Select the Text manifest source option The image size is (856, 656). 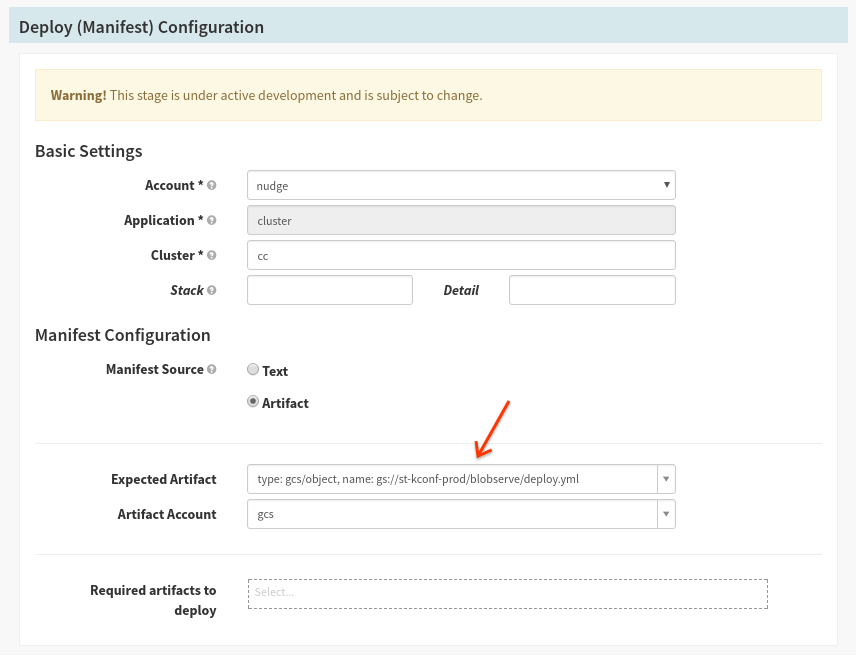pos(253,369)
